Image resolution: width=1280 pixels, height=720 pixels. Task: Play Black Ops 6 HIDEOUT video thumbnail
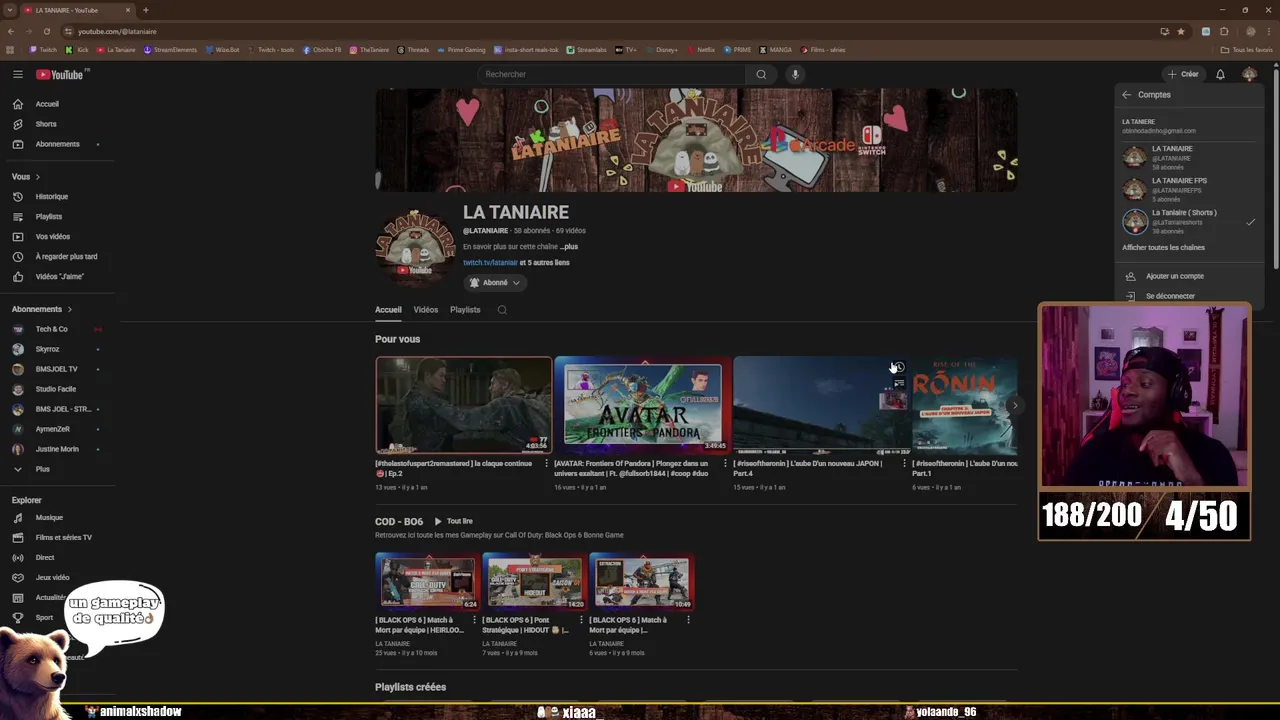(x=535, y=581)
